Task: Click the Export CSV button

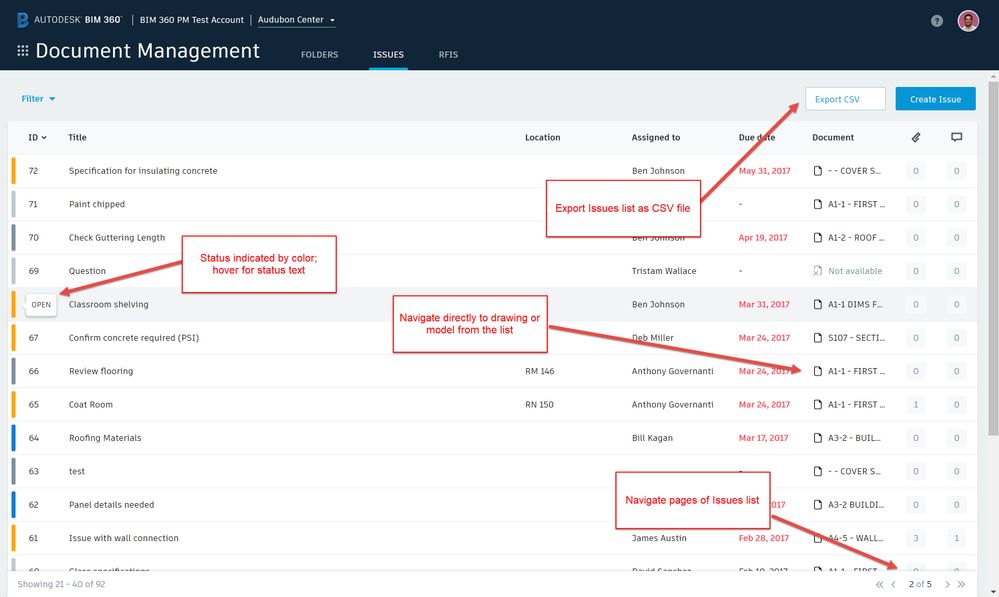Action: pyautogui.click(x=845, y=99)
